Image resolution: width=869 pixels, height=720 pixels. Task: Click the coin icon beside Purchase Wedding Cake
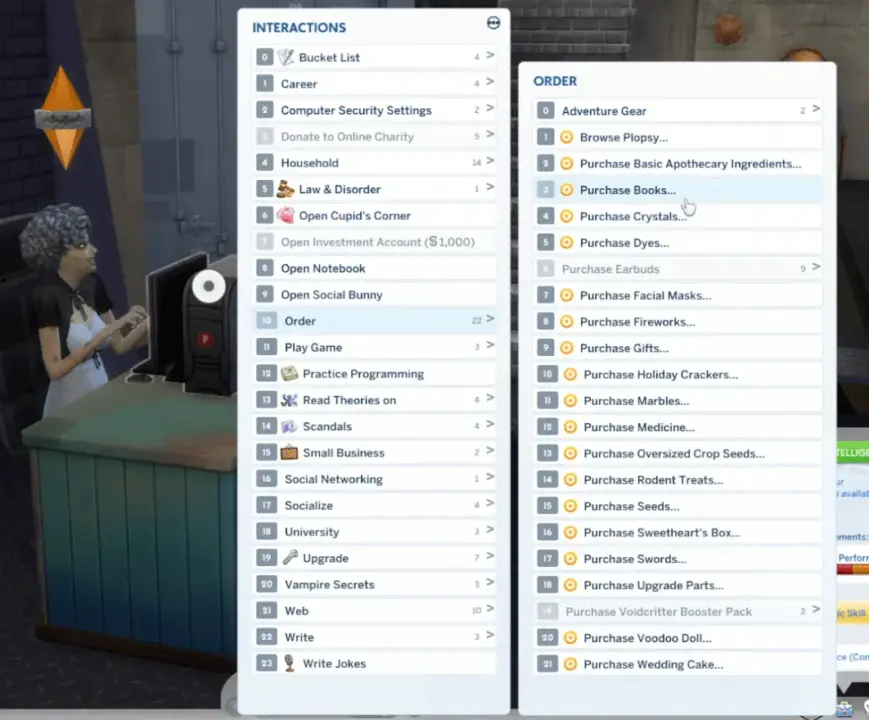tap(570, 664)
